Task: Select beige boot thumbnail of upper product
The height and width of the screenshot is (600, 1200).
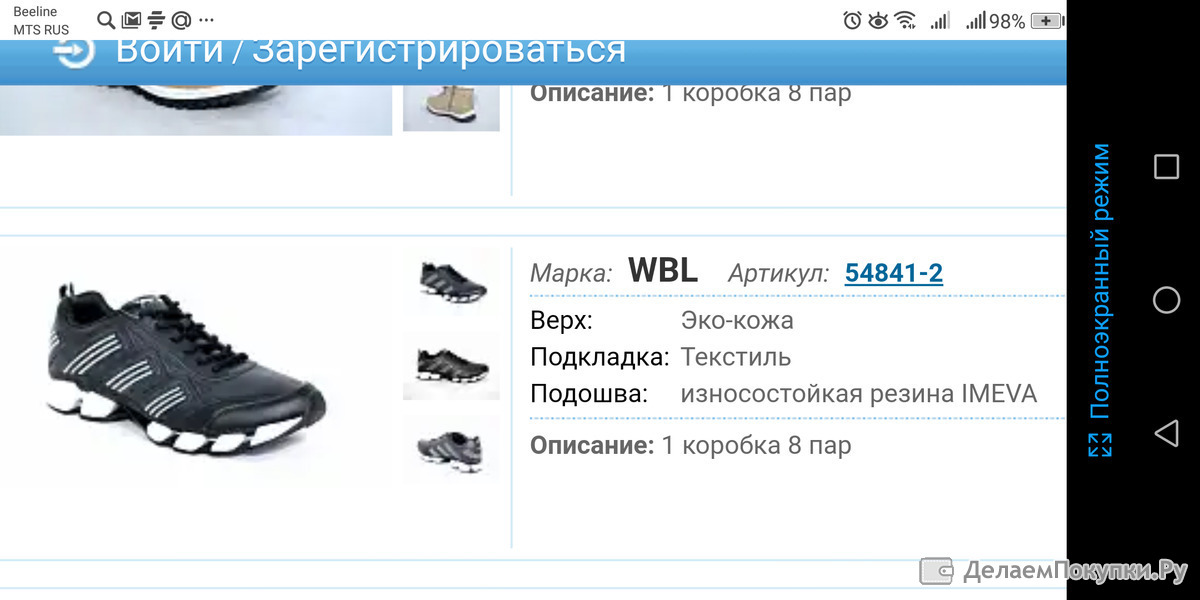Action: (451, 102)
